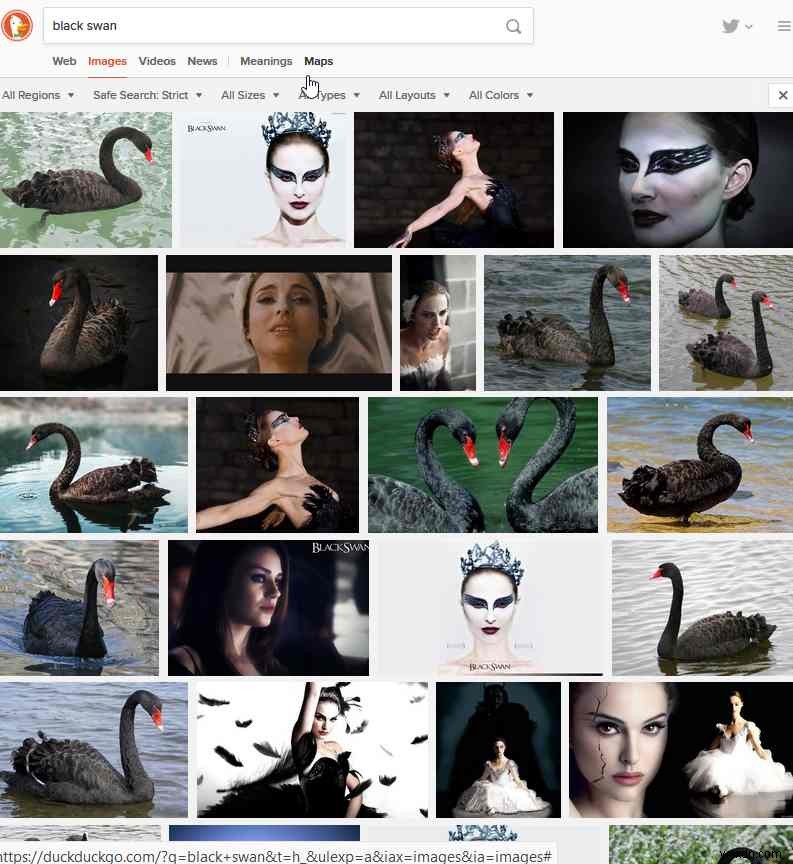The image size is (793, 864).
Task: Open the All Types dropdown
Action: pyautogui.click(x=329, y=95)
